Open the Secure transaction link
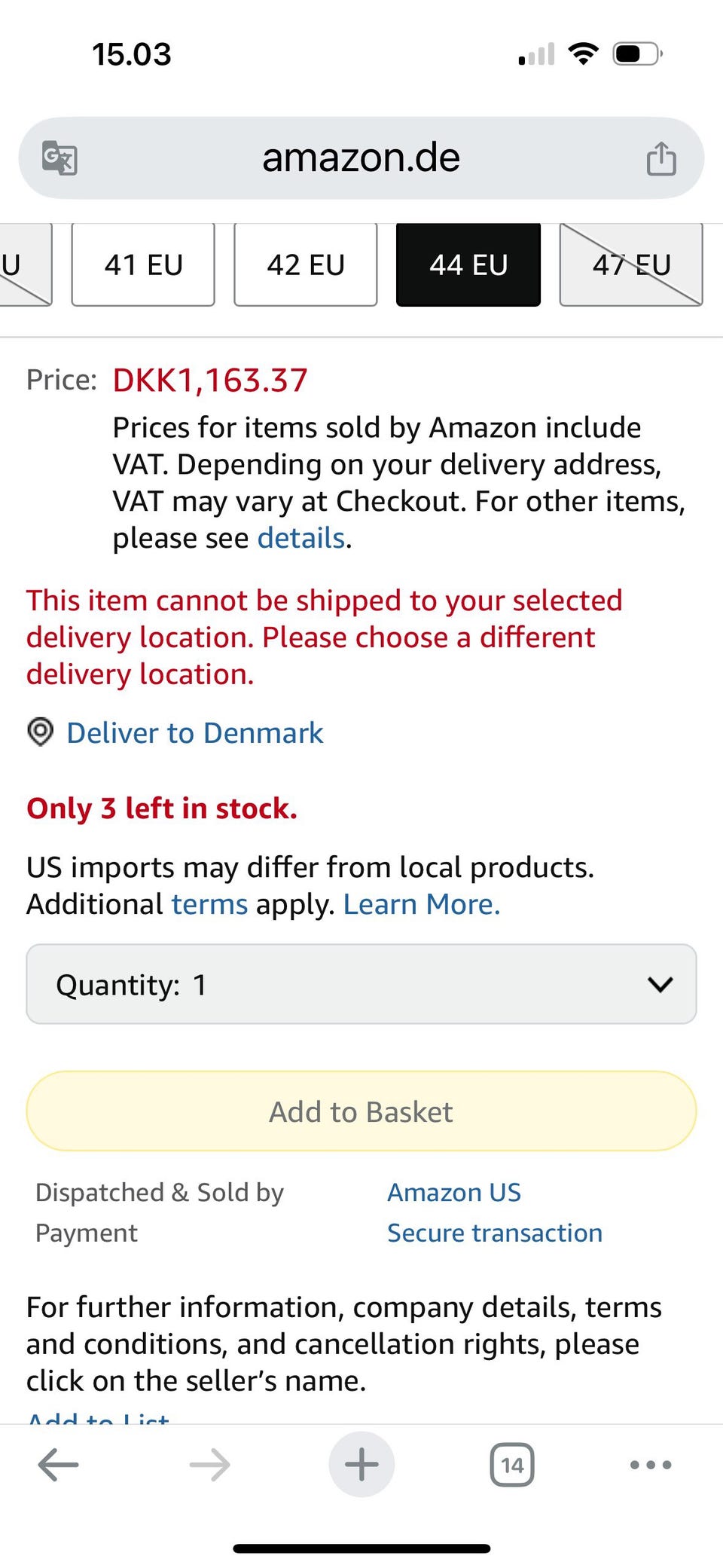The height and width of the screenshot is (1568, 723). tap(495, 1233)
